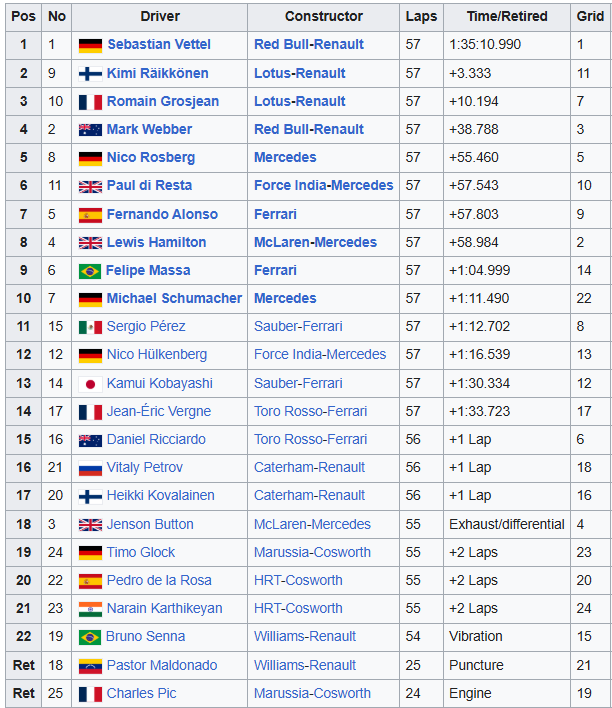The image size is (612, 708).
Task: Open Williams-Renault link in Senna's row
Action: click(x=305, y=636)
